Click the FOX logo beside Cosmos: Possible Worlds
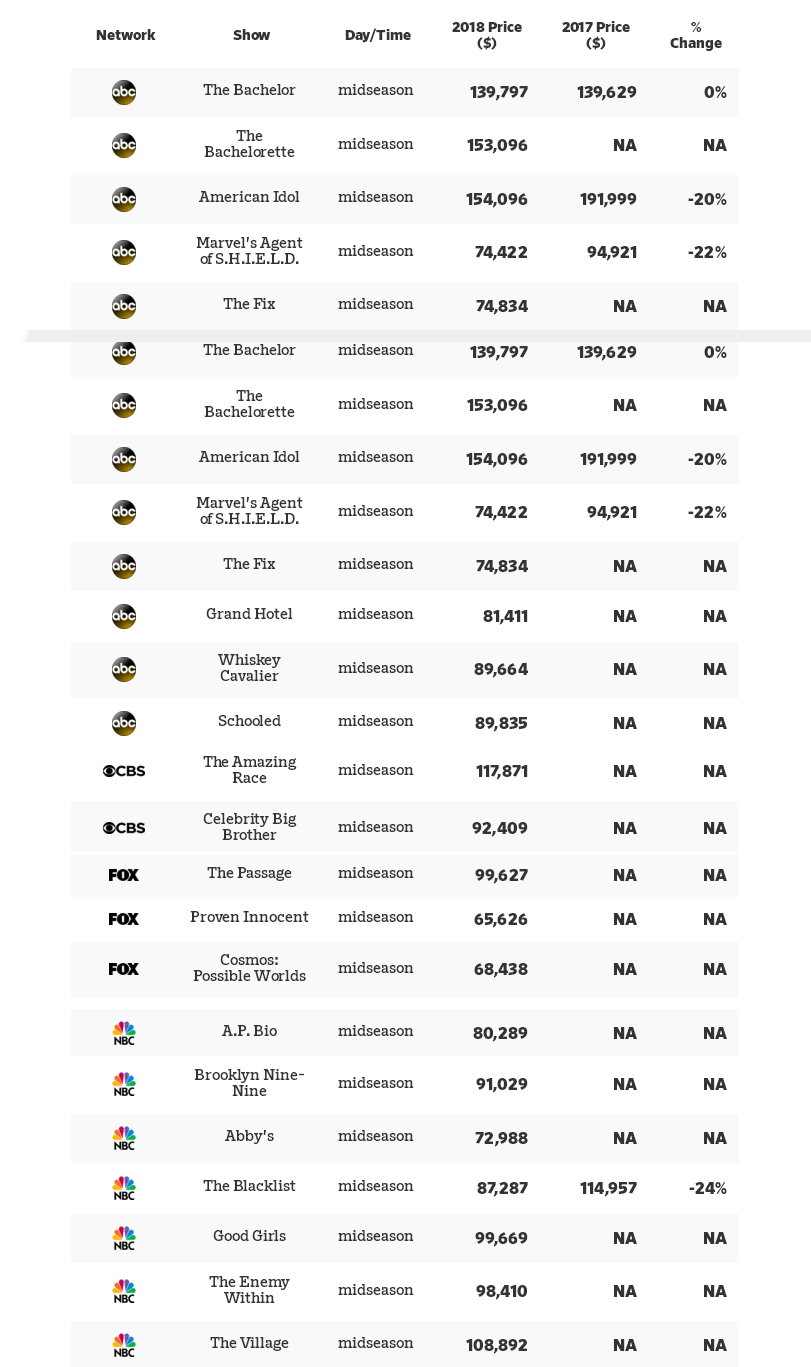This screenshot has height=1367, width=811. click(x=124, y=969)
